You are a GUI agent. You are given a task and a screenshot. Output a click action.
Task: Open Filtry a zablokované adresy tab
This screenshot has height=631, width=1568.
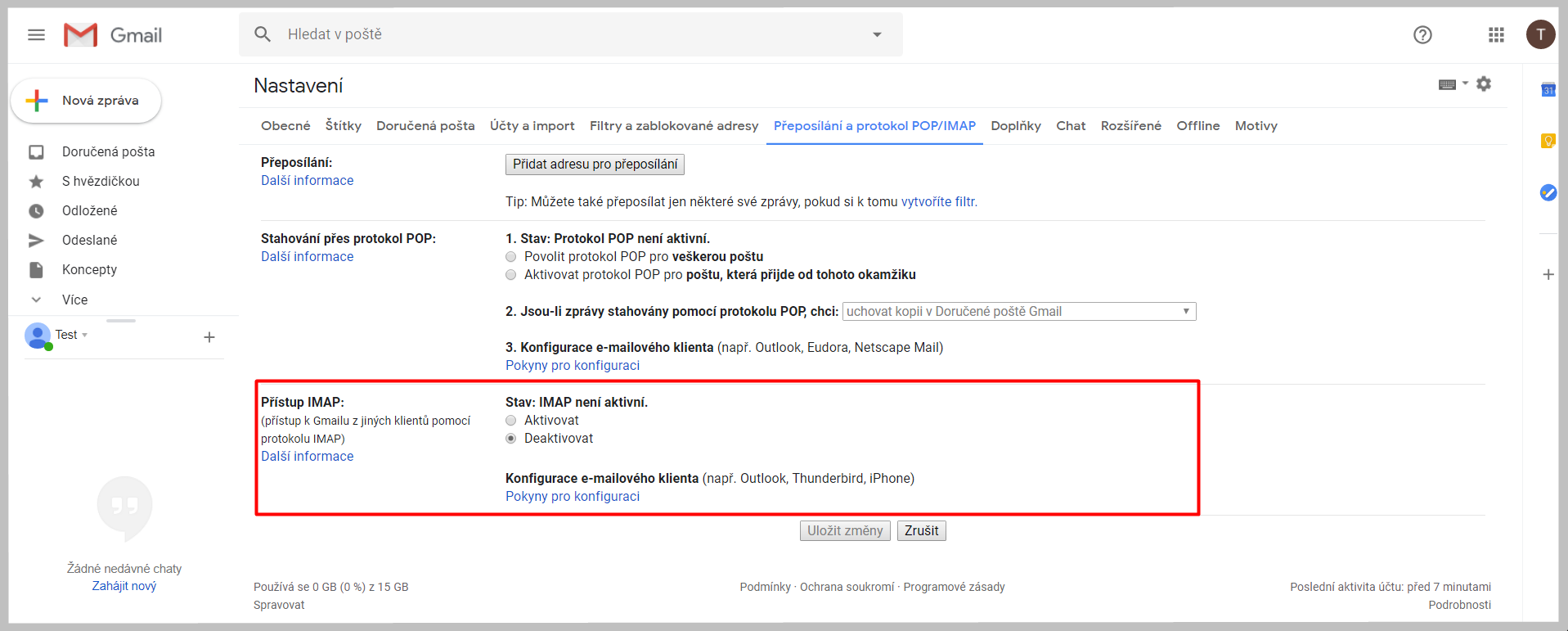674,126
